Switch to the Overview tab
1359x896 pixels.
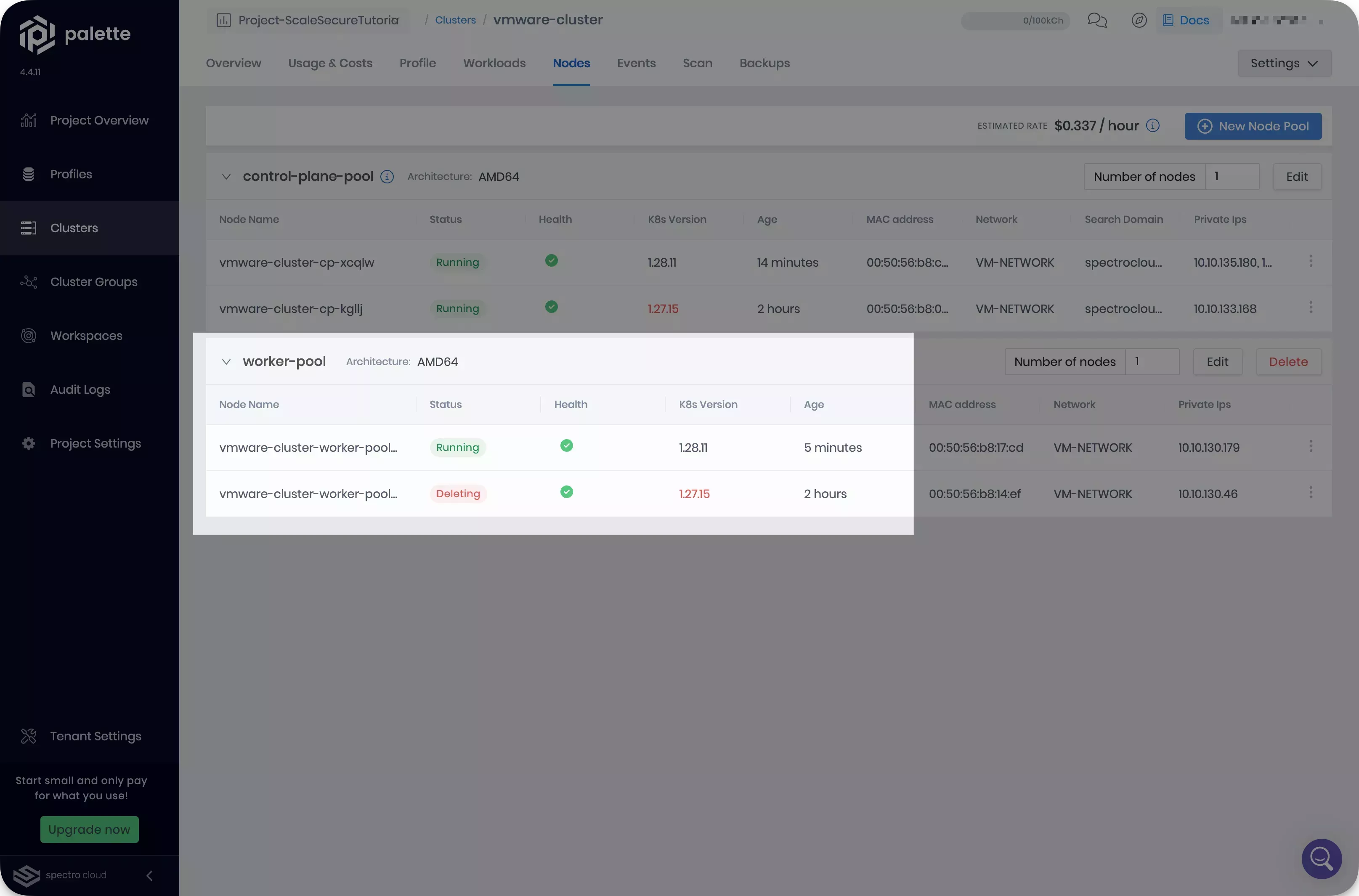[233, 64]
